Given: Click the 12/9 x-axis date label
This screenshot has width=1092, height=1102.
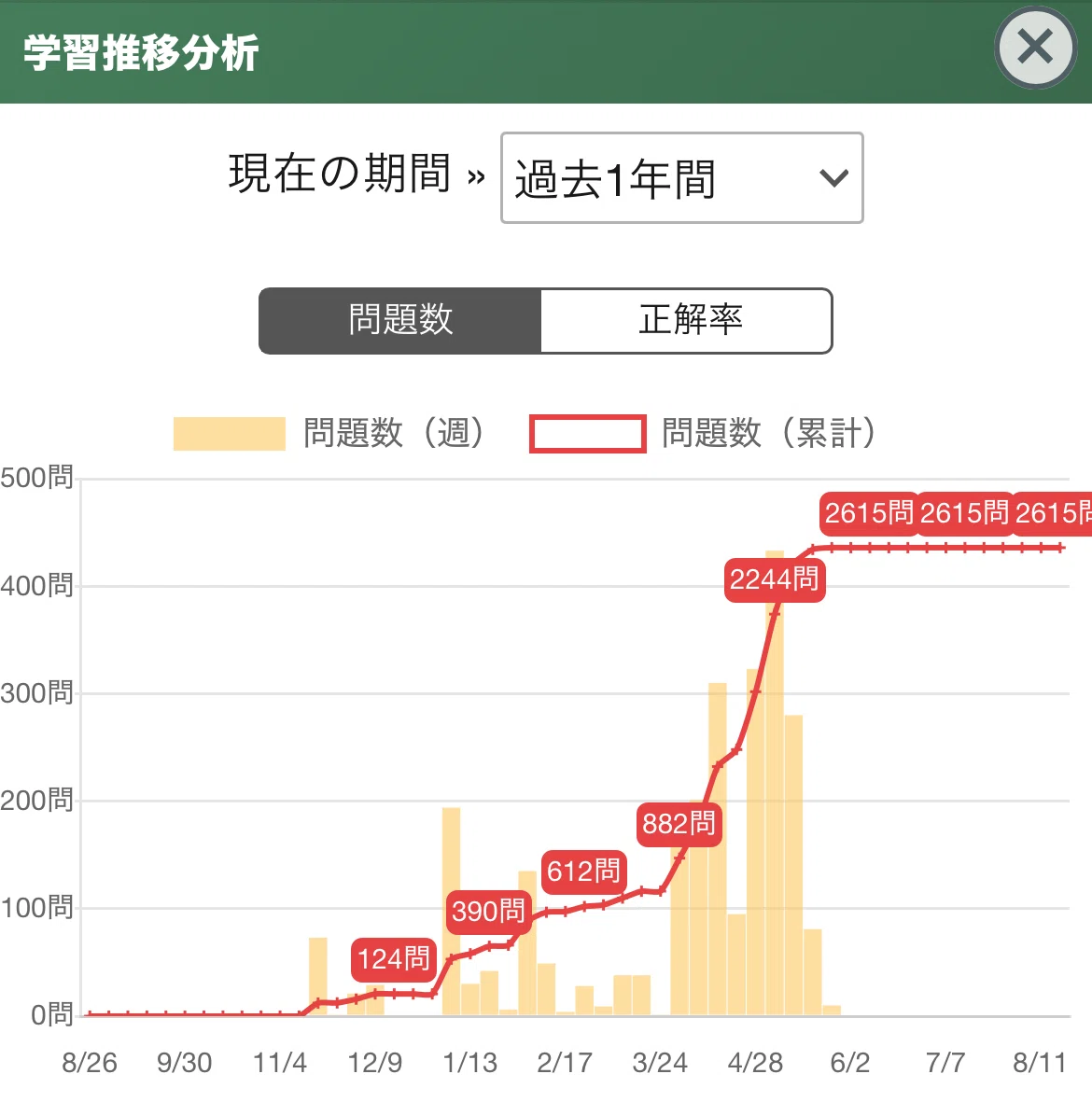Looking at the screenshot, I should (x=375, y=1063).
